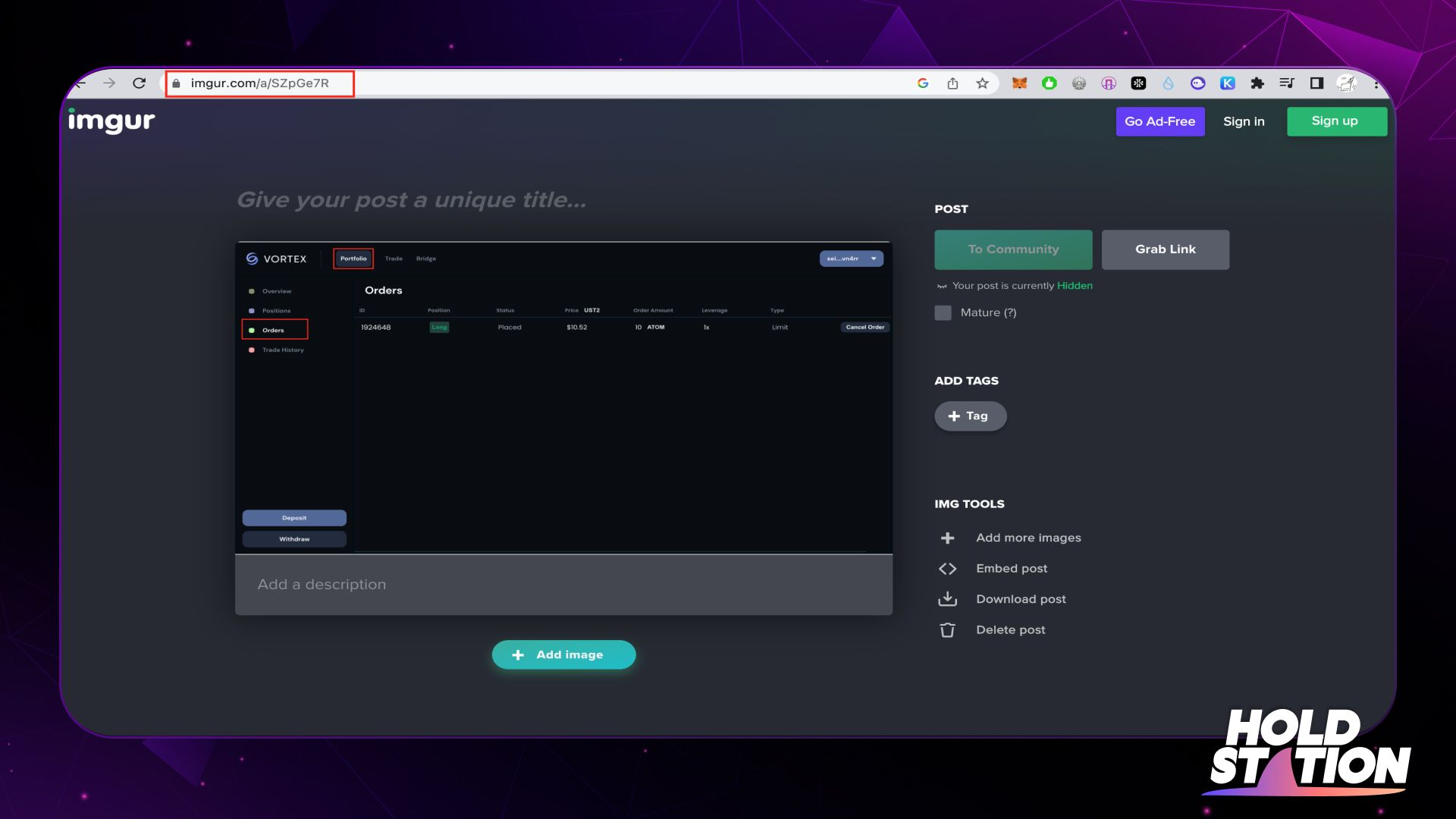The width and height of the screenshot is (1456, 819).
Task: Click Delete post link
Action: tap(1010, 630)
